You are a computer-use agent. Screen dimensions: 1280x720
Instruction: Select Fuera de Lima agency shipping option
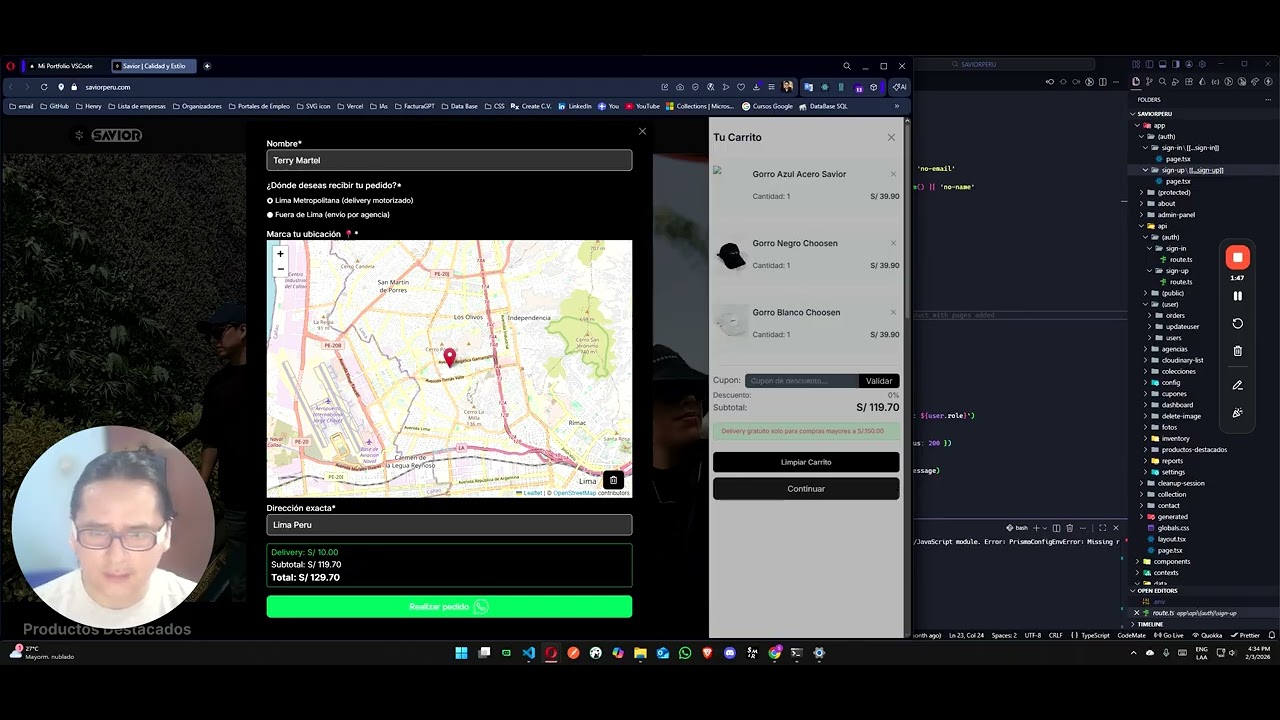coord(270,214)
